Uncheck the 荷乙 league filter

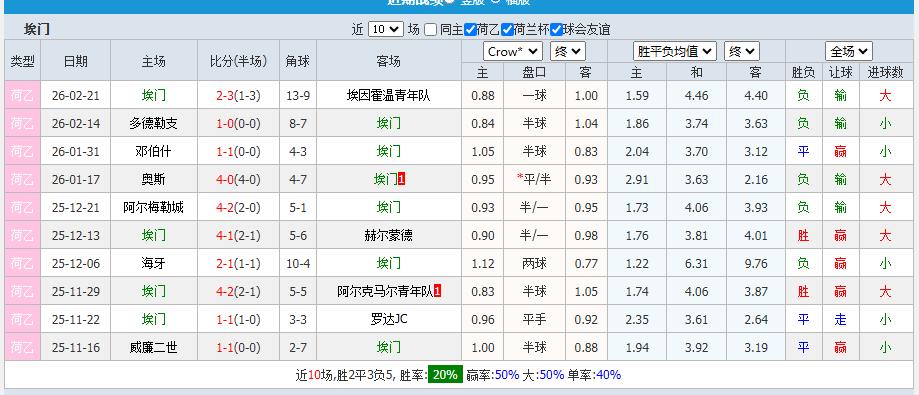pyautogui.click(x=470, y=29)
